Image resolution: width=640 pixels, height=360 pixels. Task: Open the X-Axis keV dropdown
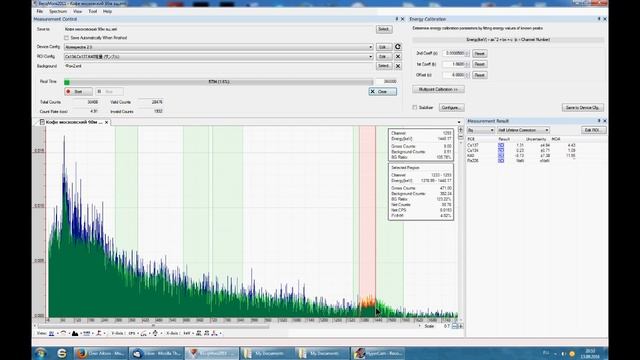pos(188,333)
